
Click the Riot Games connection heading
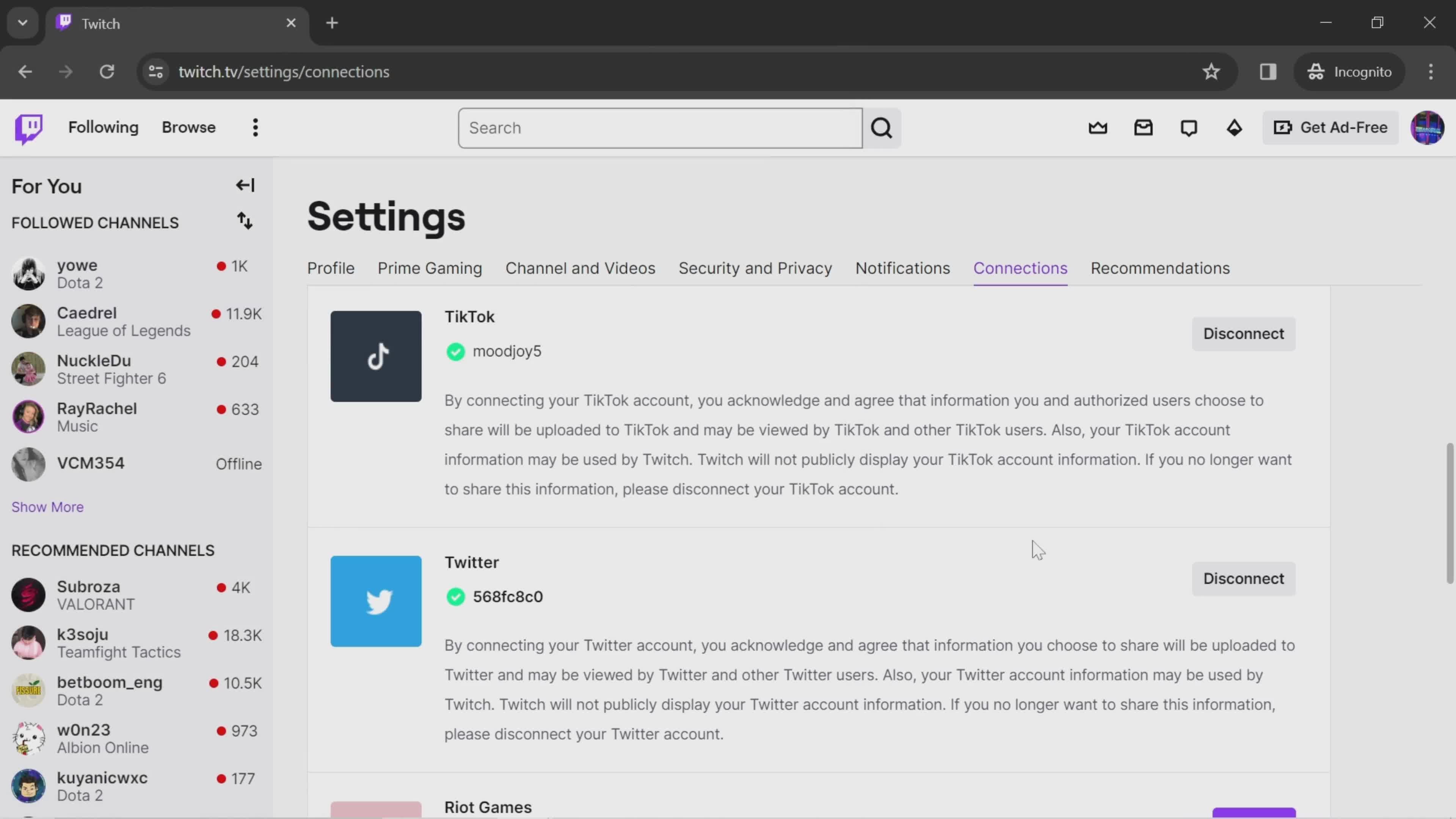point(488,807)
